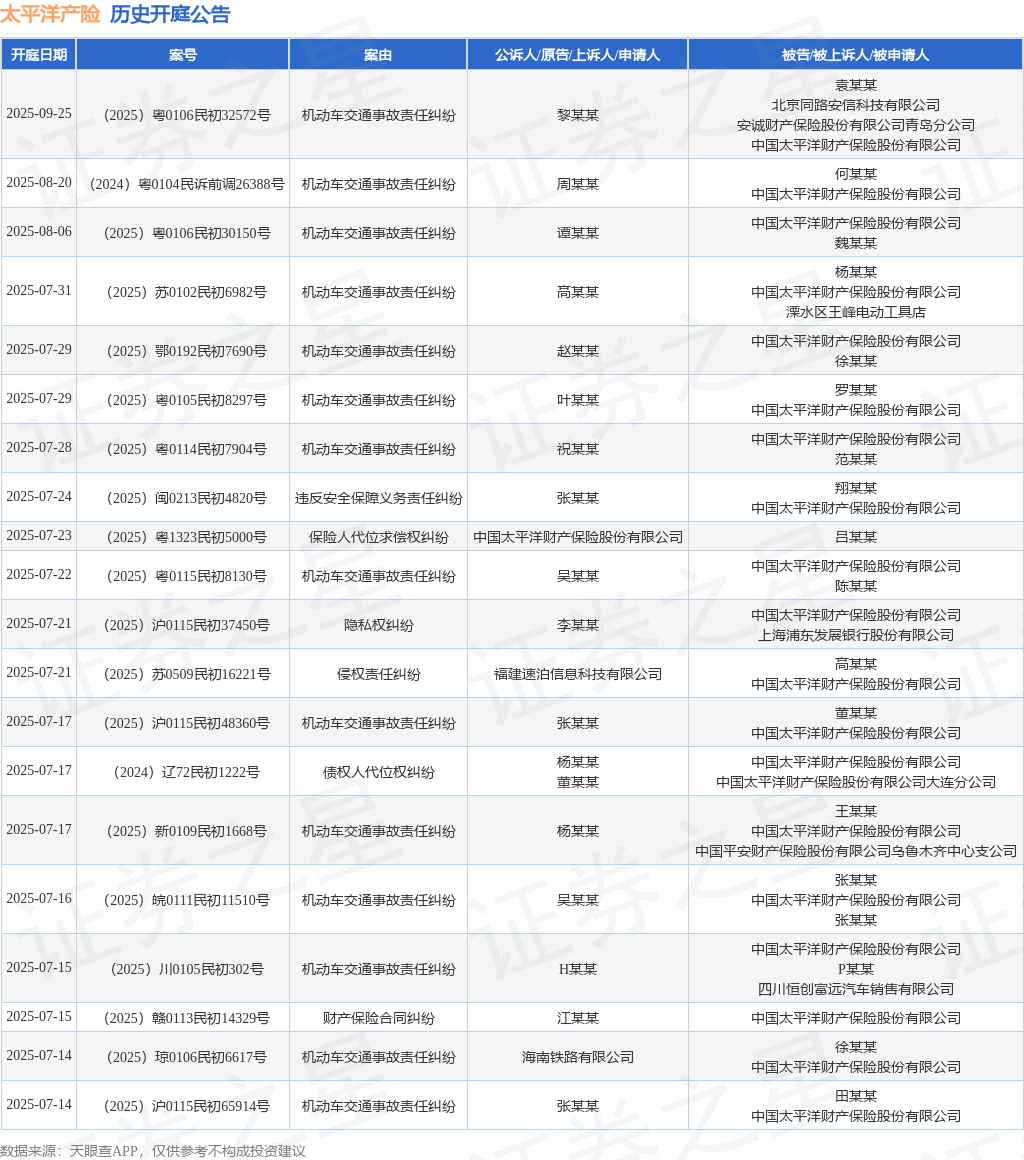The image size is (1024, 1160).
Task: Click plaintiff 叶某某
Action: (x=578, y=400)
